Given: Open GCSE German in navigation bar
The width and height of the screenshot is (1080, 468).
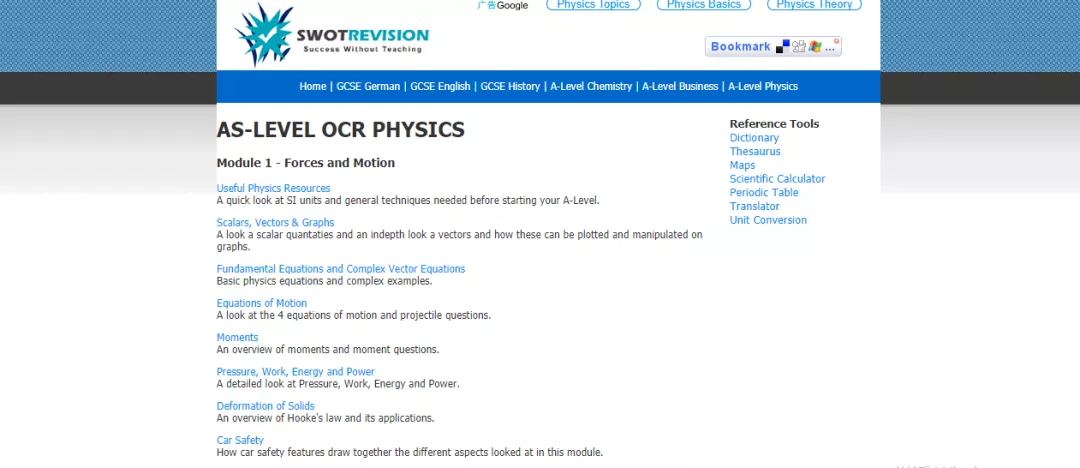Looking at the screenshot, I should coord(368,86).
